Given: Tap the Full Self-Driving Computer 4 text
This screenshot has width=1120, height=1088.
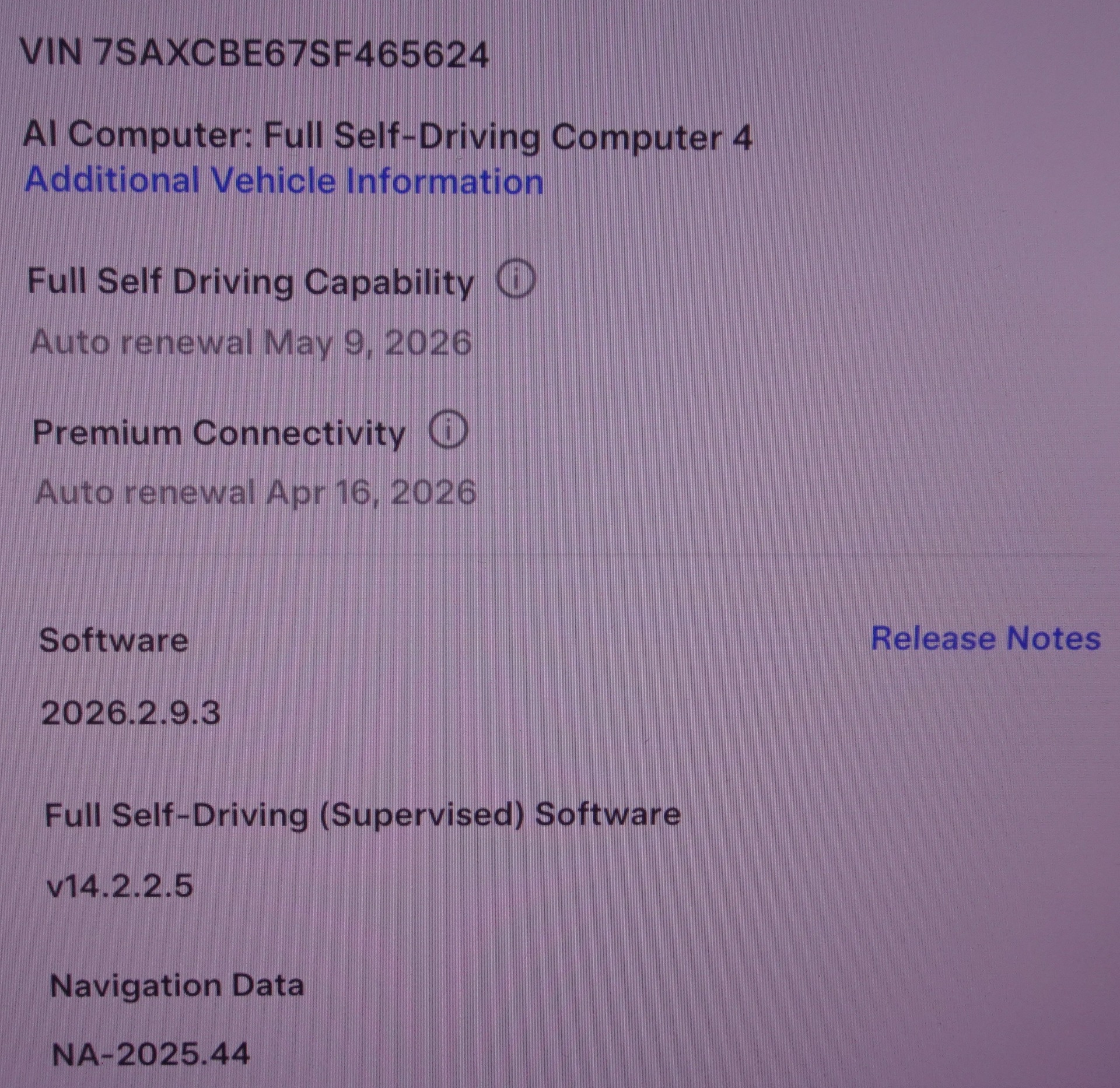Looking at the screenshot, I should coord(508,136).
